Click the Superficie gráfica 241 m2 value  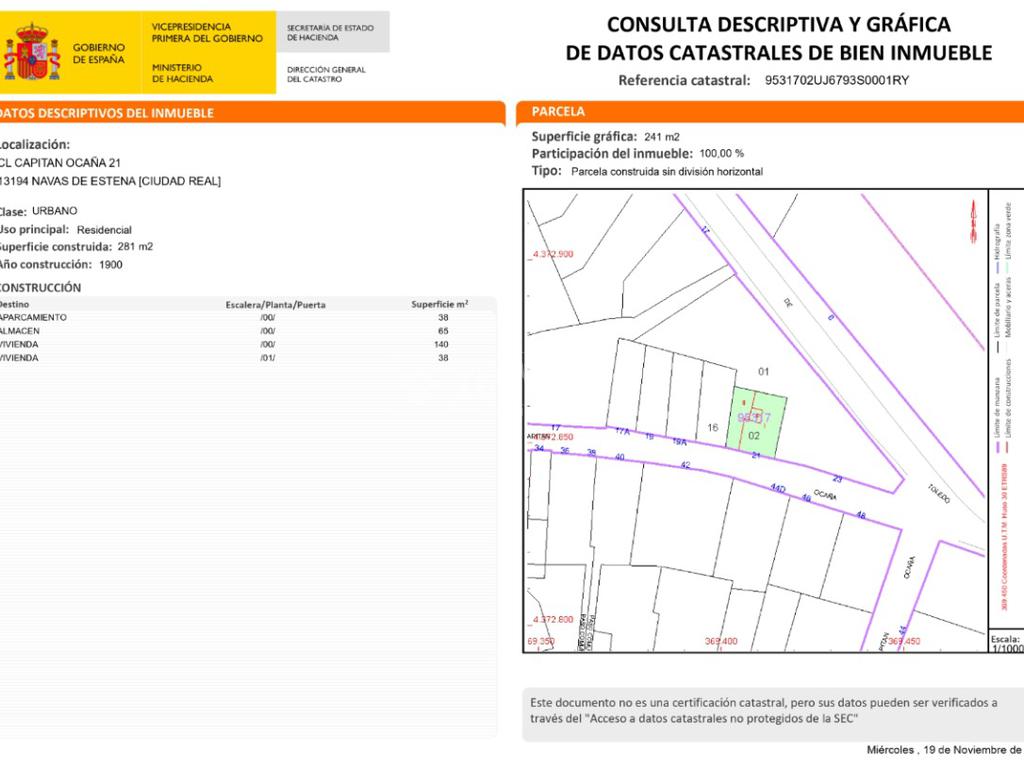662,136
